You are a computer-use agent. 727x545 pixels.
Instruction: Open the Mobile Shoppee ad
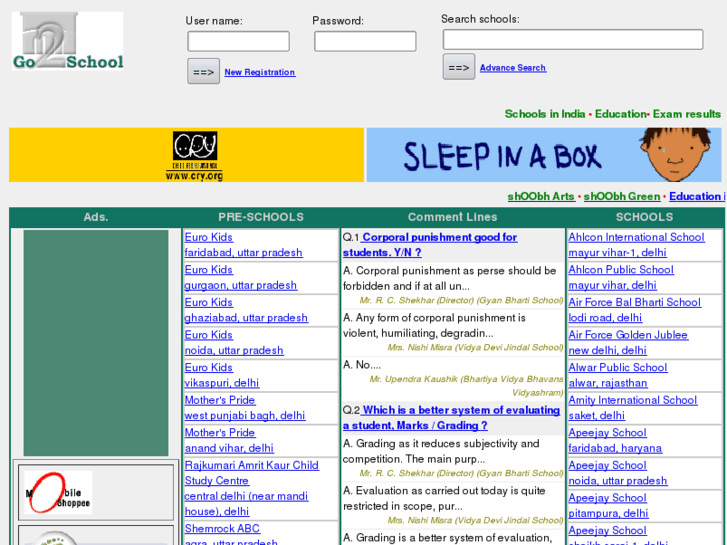tap(58, 492)
